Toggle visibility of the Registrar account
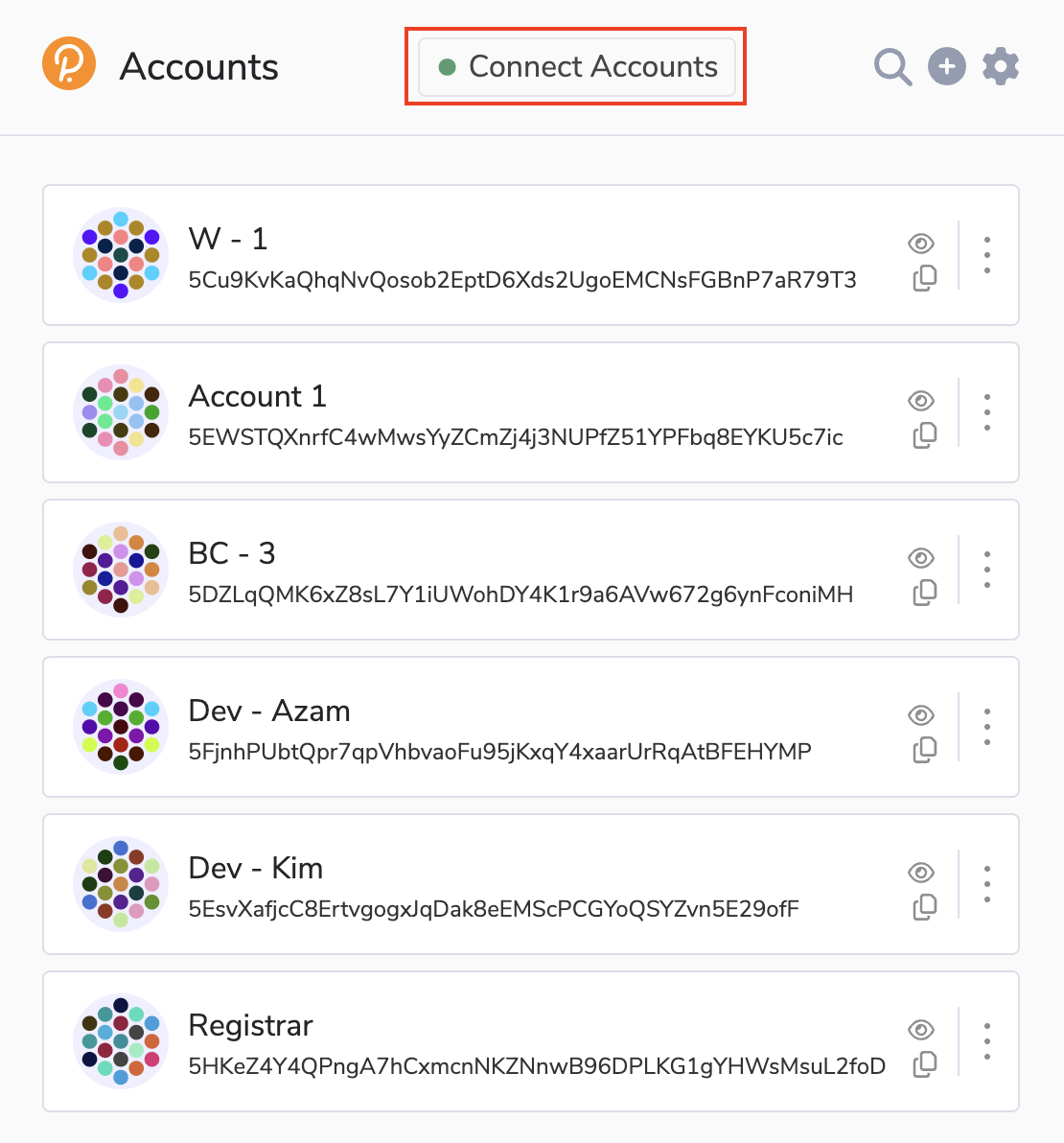 [x=921, y=1029]
